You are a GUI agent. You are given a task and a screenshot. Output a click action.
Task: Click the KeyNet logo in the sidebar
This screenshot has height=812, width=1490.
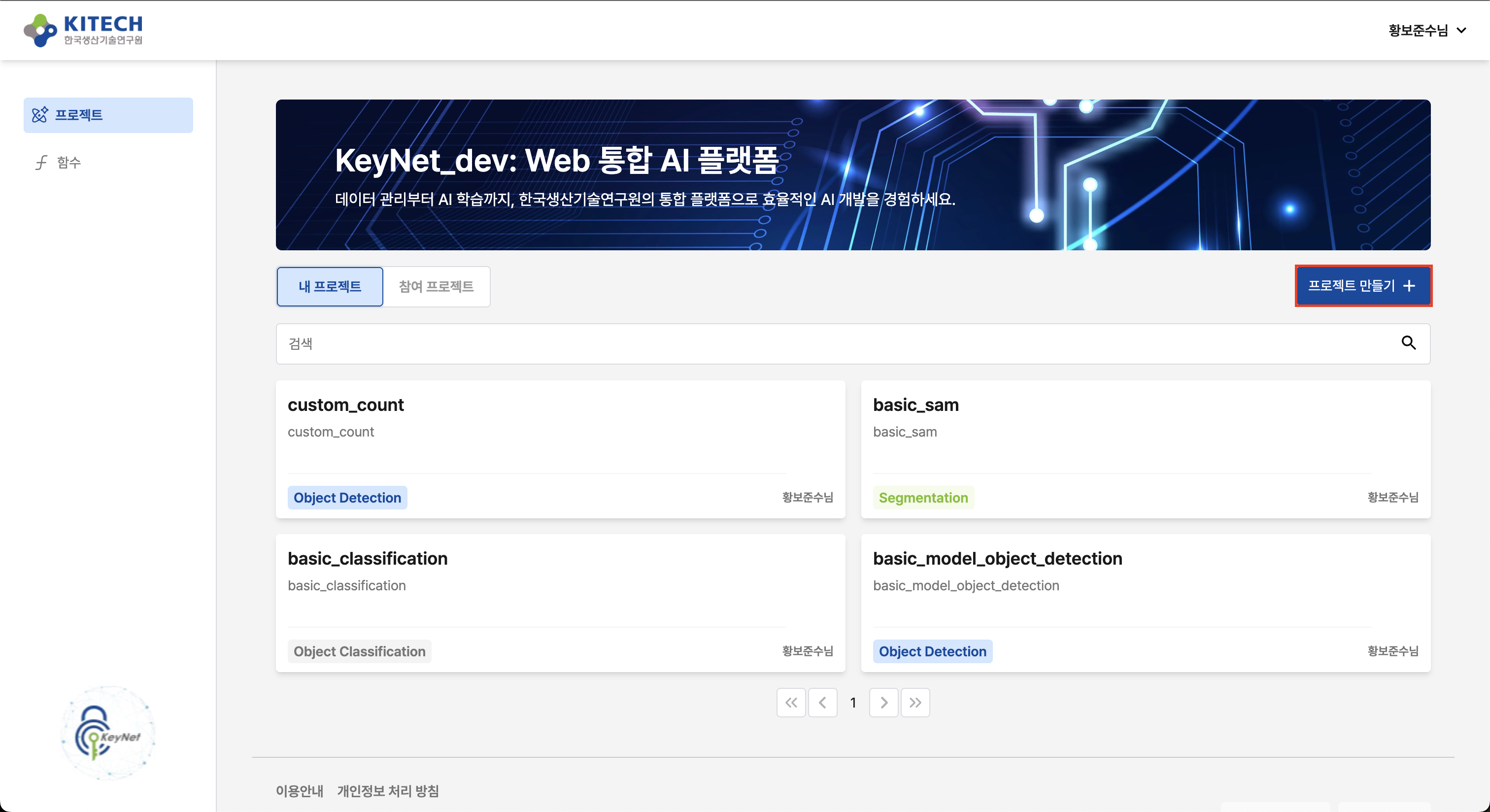[108, 733]
